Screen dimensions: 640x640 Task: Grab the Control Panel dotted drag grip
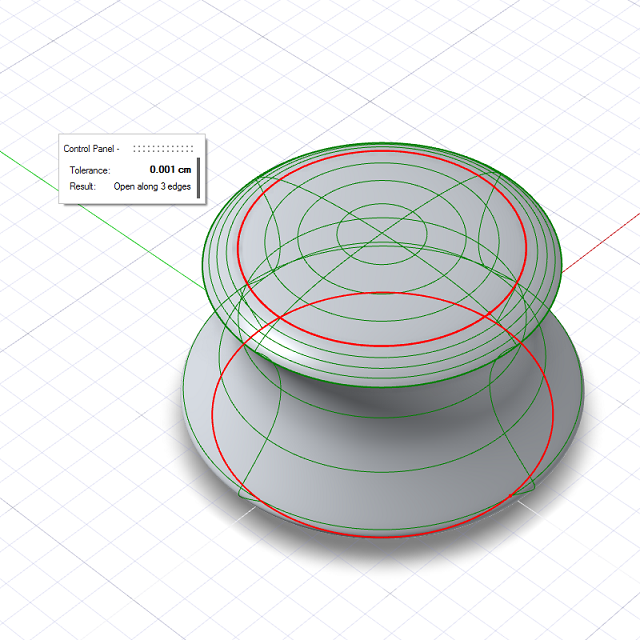[164, 149]
